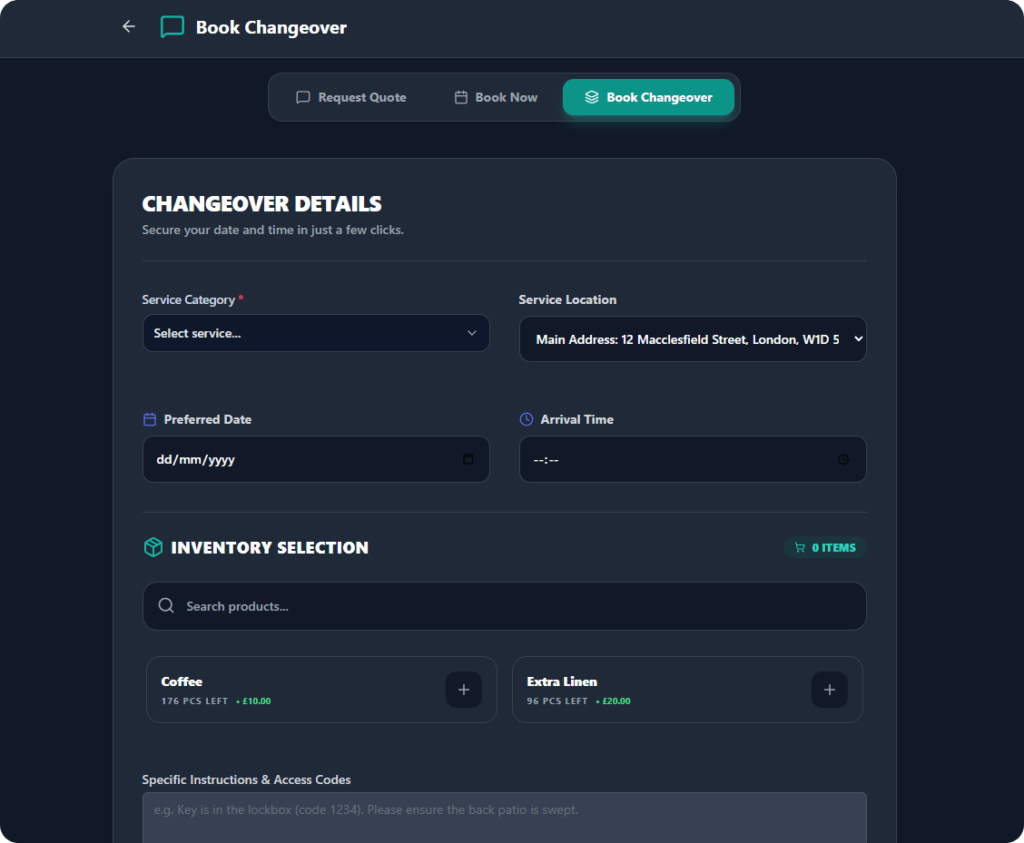Click the chat bubble icon beside title

click(172, 27)
